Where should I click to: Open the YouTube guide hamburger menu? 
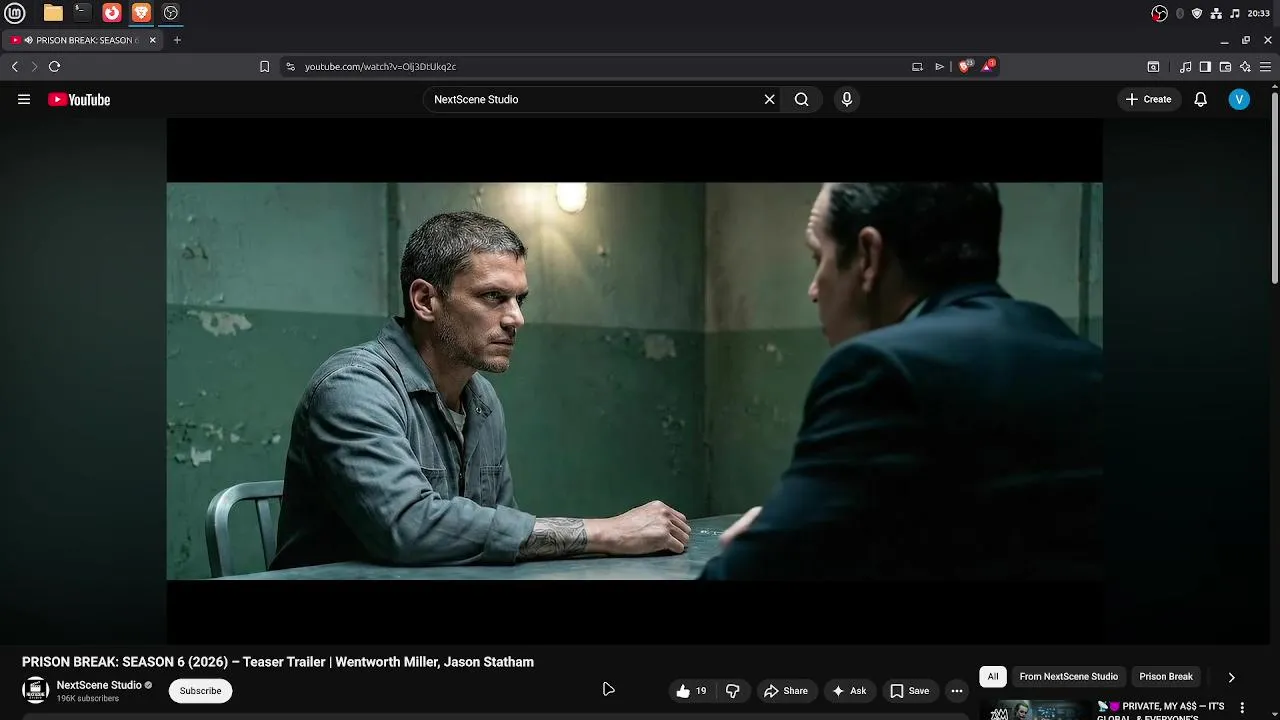tap(24, 99)
